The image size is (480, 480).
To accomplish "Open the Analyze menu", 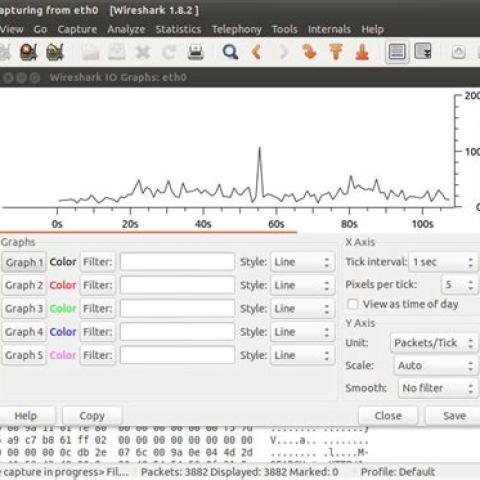I will [126, 29].
